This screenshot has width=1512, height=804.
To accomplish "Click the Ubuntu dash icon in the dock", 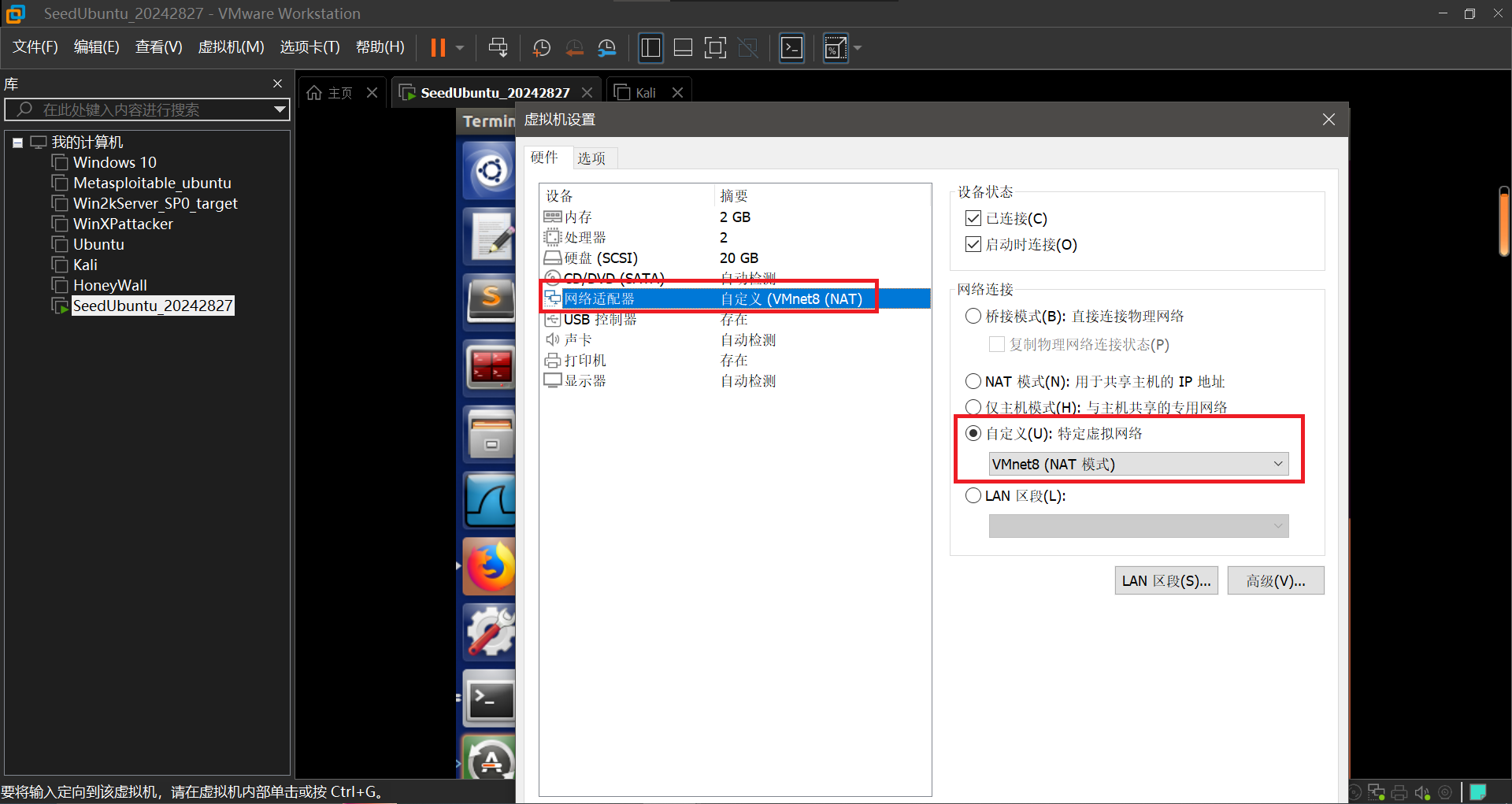I will (490, 170).
